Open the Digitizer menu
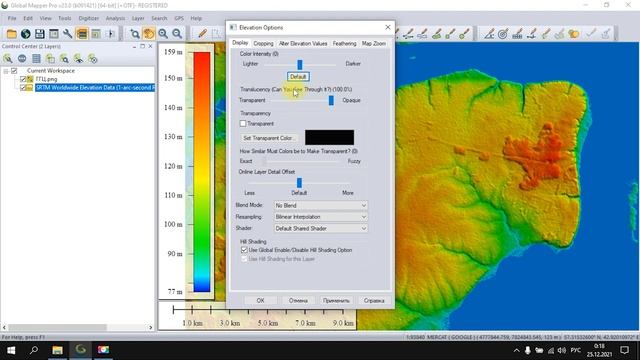The width and height of the screenshot is (640, 360). pyautogui.click(x=89, y=18)
